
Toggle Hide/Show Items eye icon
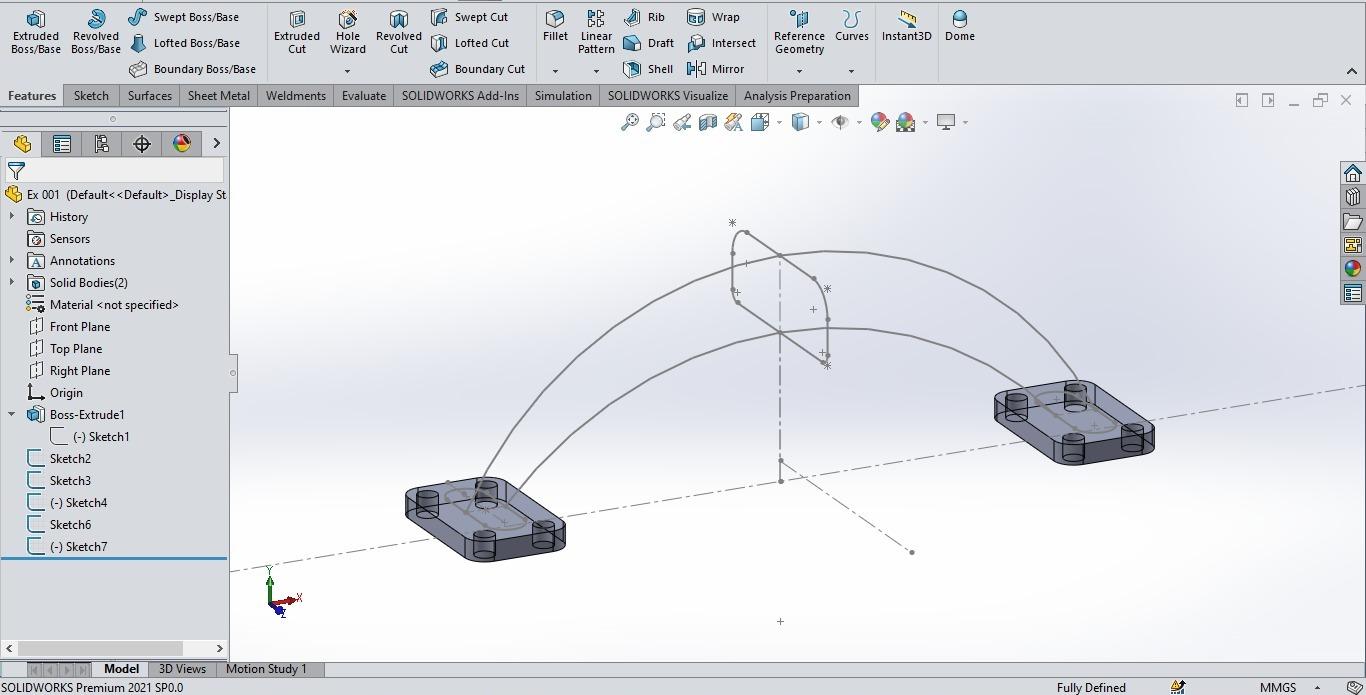pos(840,122)
